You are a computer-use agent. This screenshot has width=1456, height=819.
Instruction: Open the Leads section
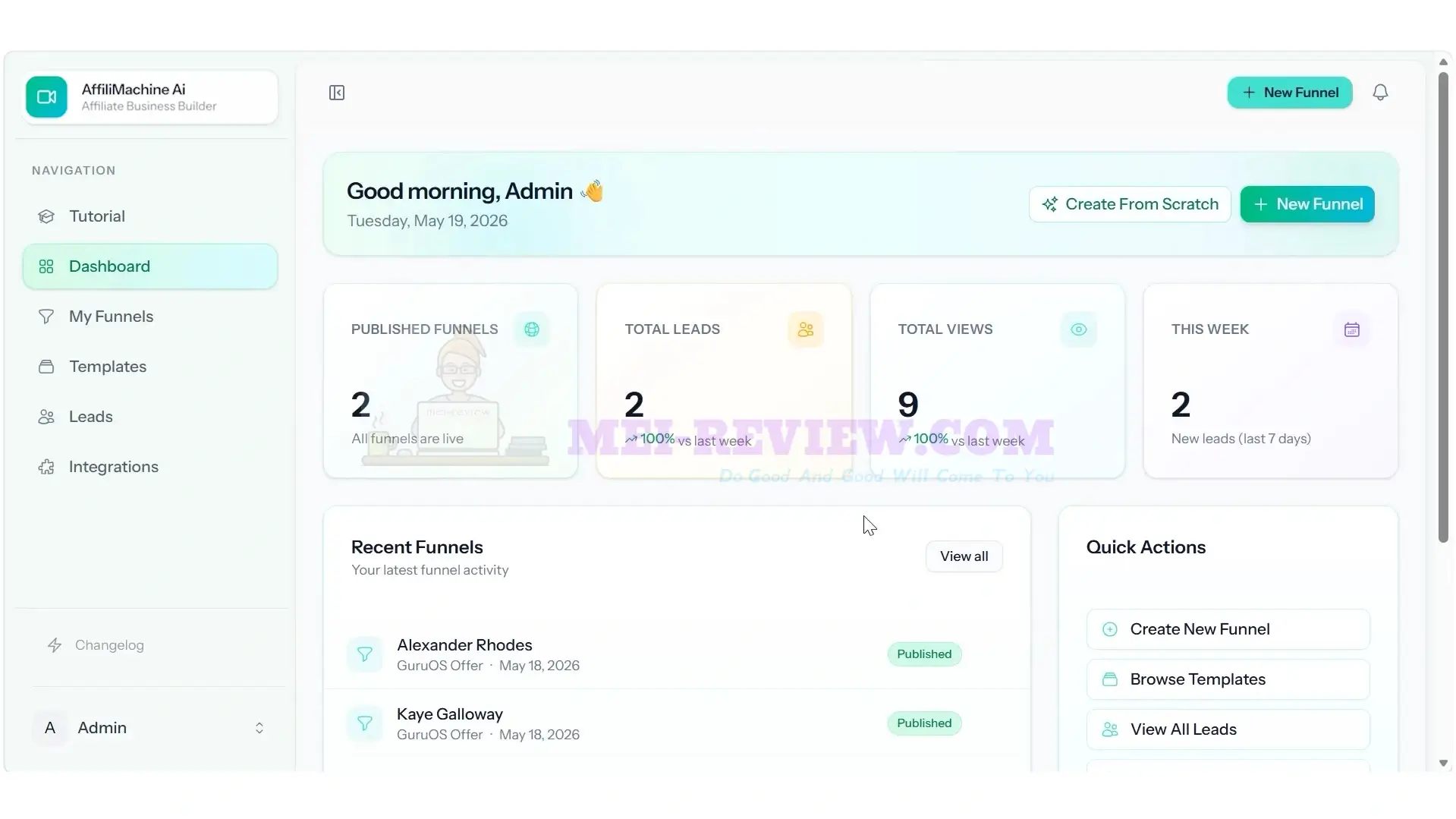pyautogui.click(x=150, y=417)
